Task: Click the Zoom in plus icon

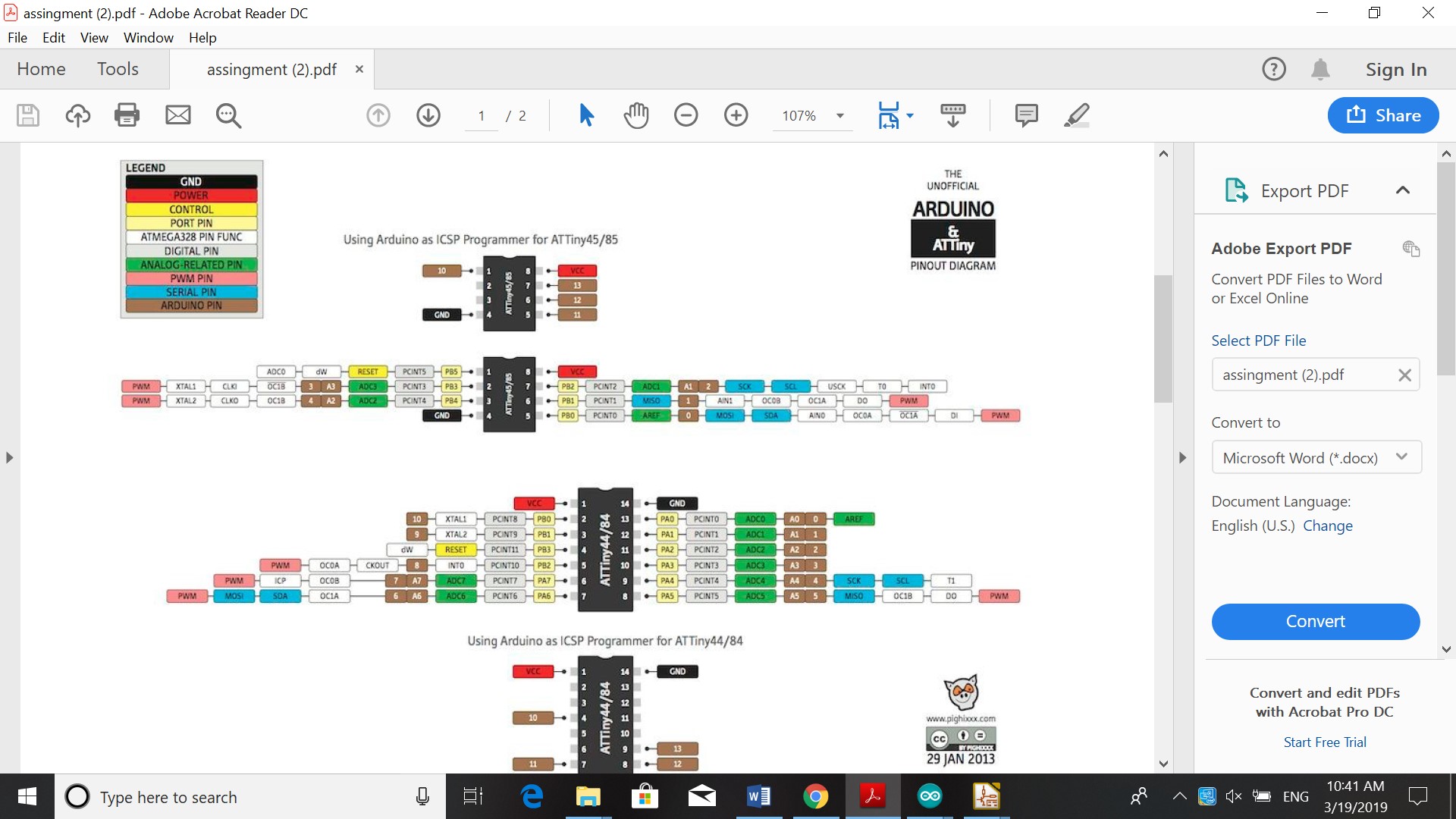Action: coord(736,115)
